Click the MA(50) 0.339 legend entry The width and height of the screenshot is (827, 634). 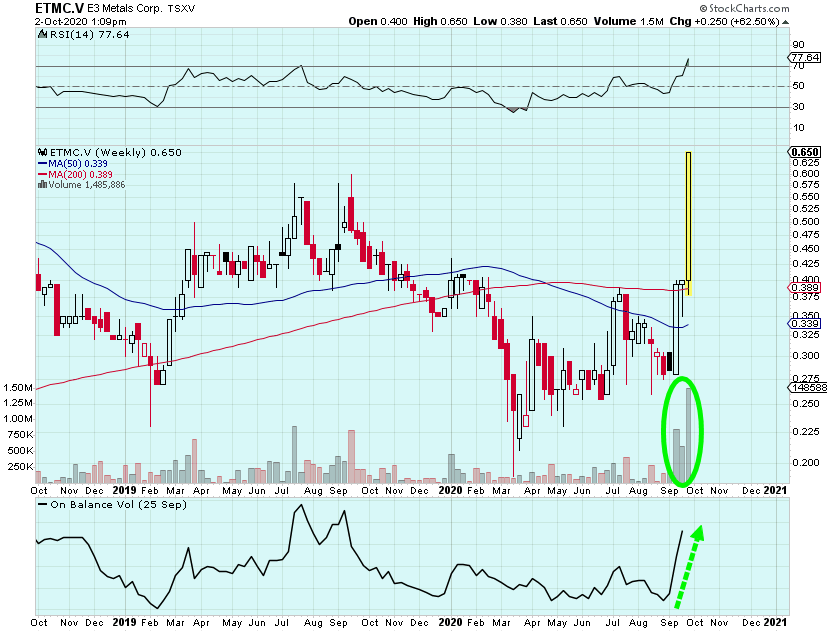click(66, 163)
